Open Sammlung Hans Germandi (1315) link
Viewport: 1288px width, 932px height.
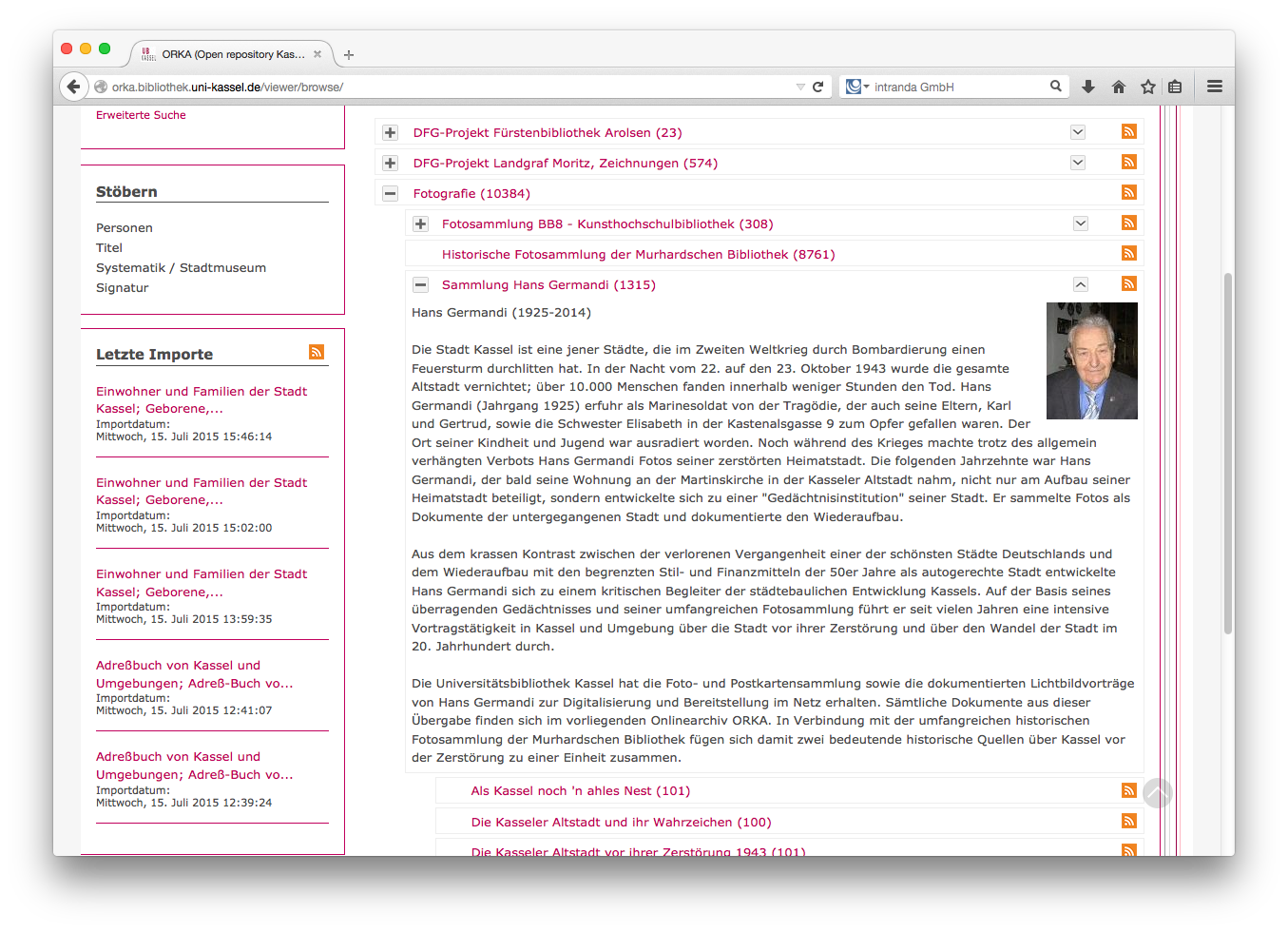pos(548,285)
